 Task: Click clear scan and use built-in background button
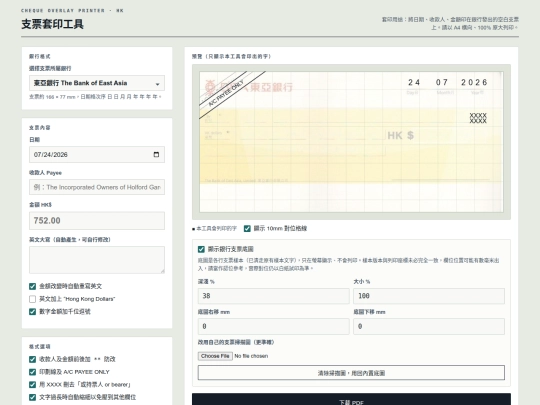point(351,373)
